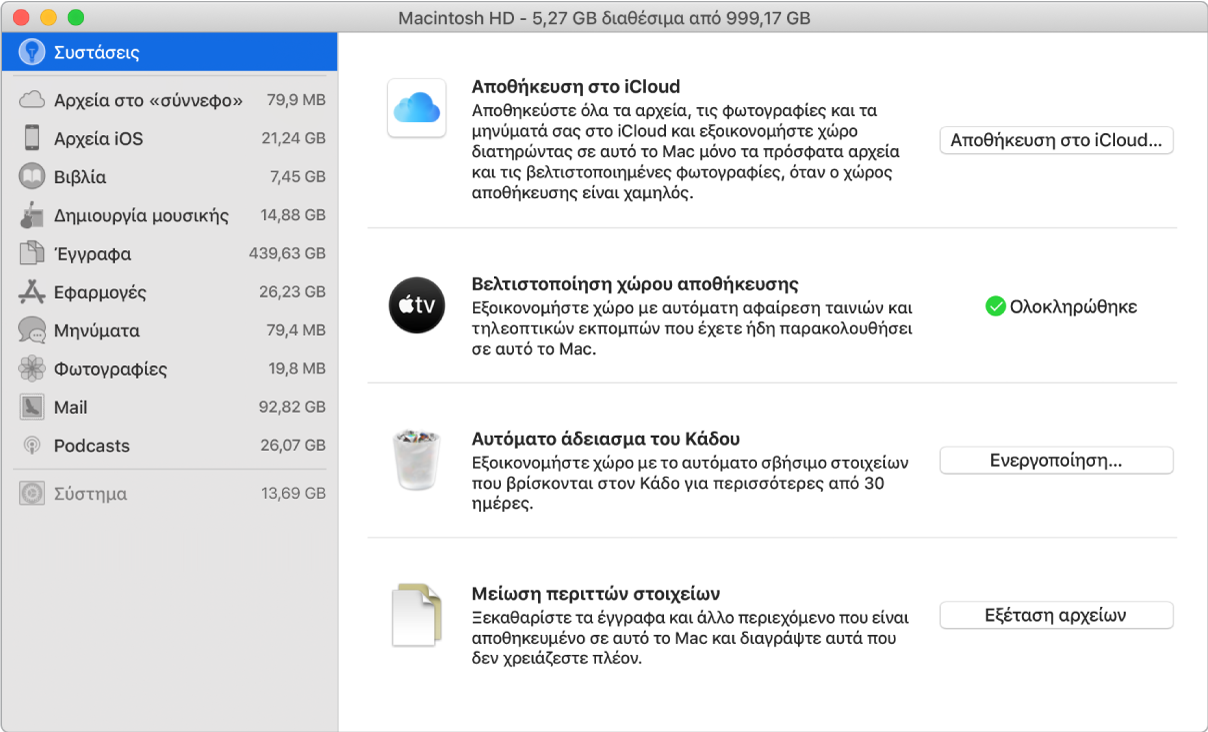Screen dimensions: 1208x732
Task: Select Συστάσεις in the sidebar
Action: pyautogui.click(x=96, y=52)
